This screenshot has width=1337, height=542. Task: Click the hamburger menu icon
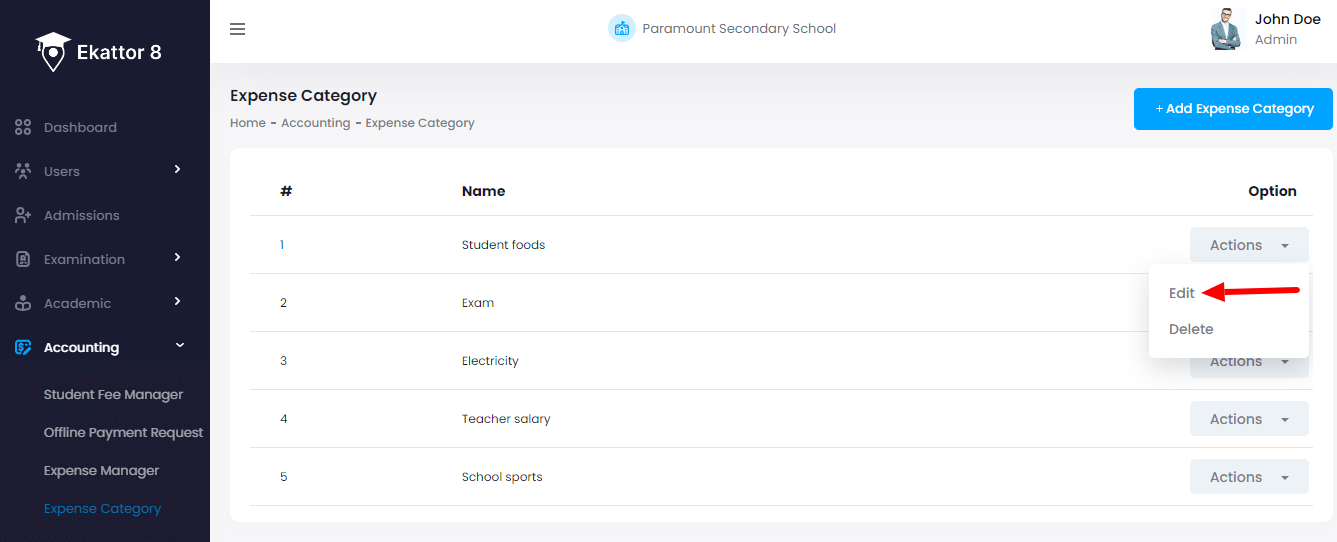237,29
